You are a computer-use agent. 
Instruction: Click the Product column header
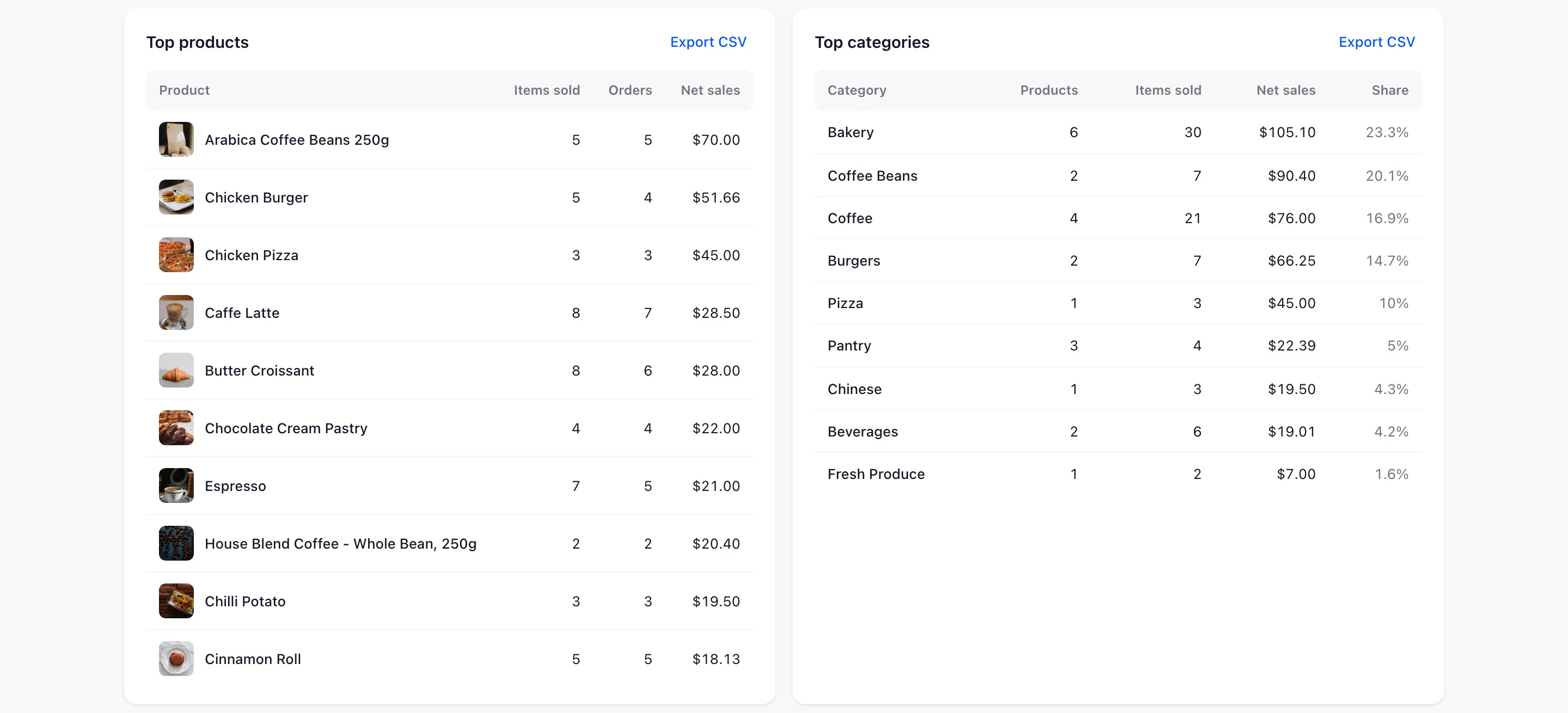point(184,90)
